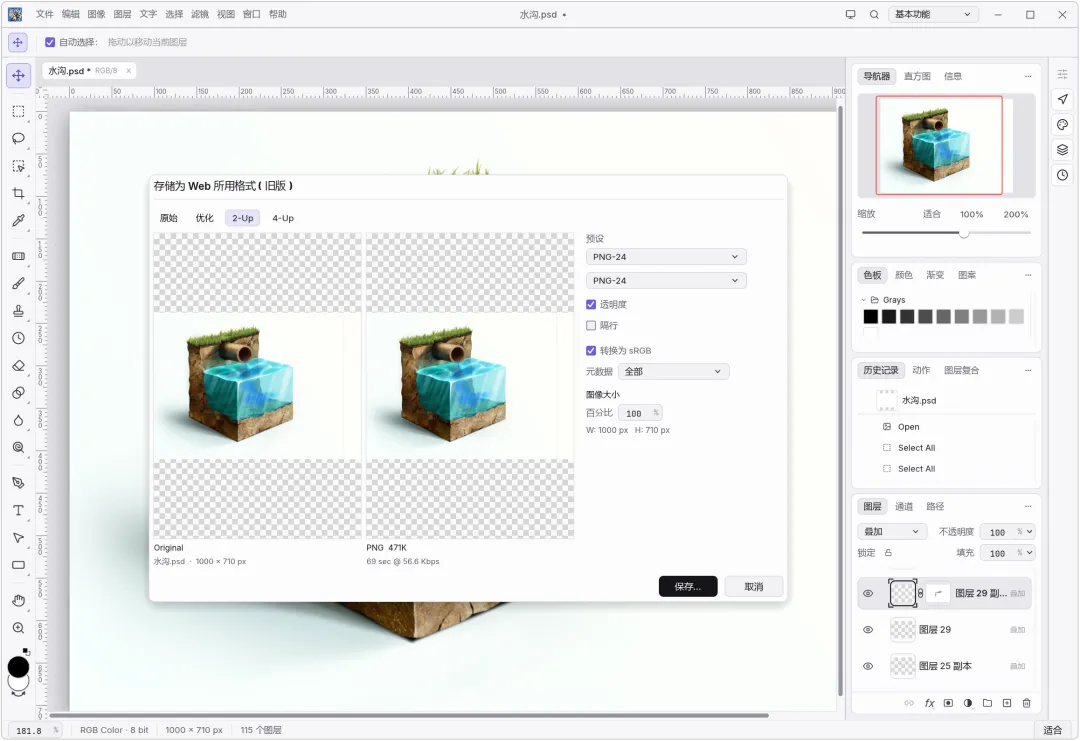Switch to the 通道 panel tab
Viewport: 1080px width, 741px height.
[904, 507]
